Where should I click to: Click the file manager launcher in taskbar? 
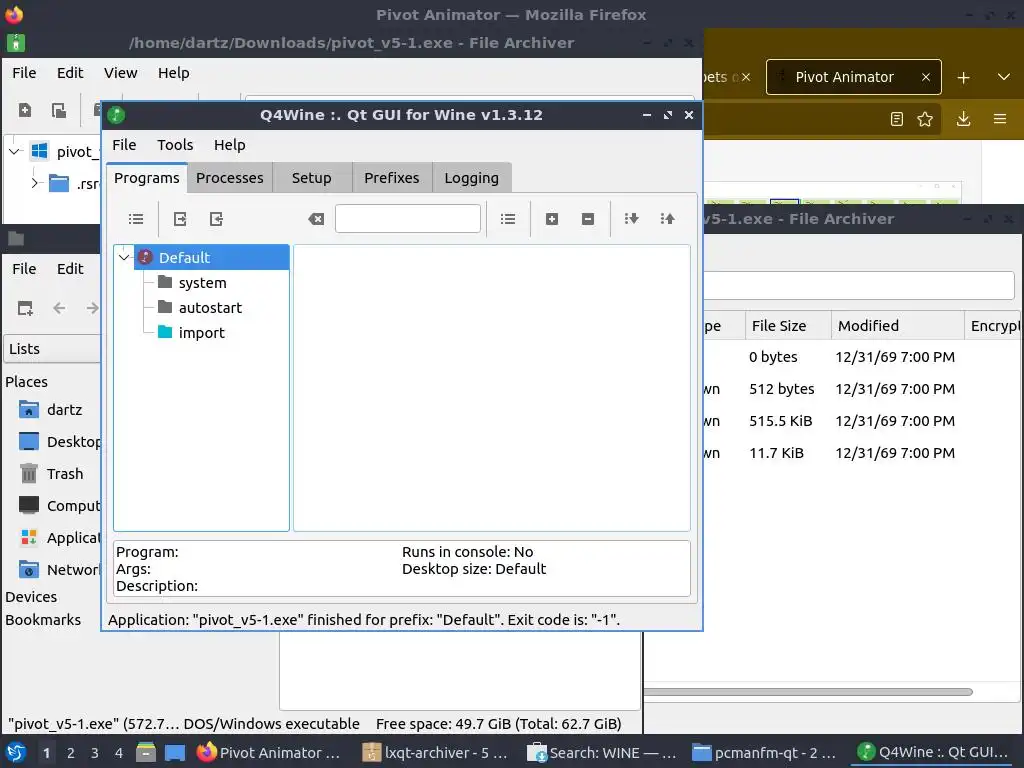click(x=146, y=752)
